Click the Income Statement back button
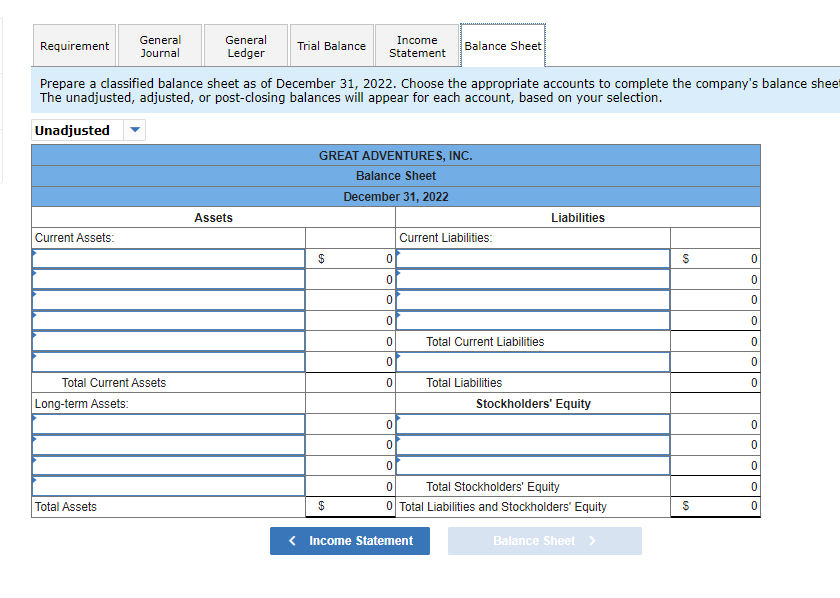Image resolution: width=840 pixels, height=598 pixels. tap(349, 540)
